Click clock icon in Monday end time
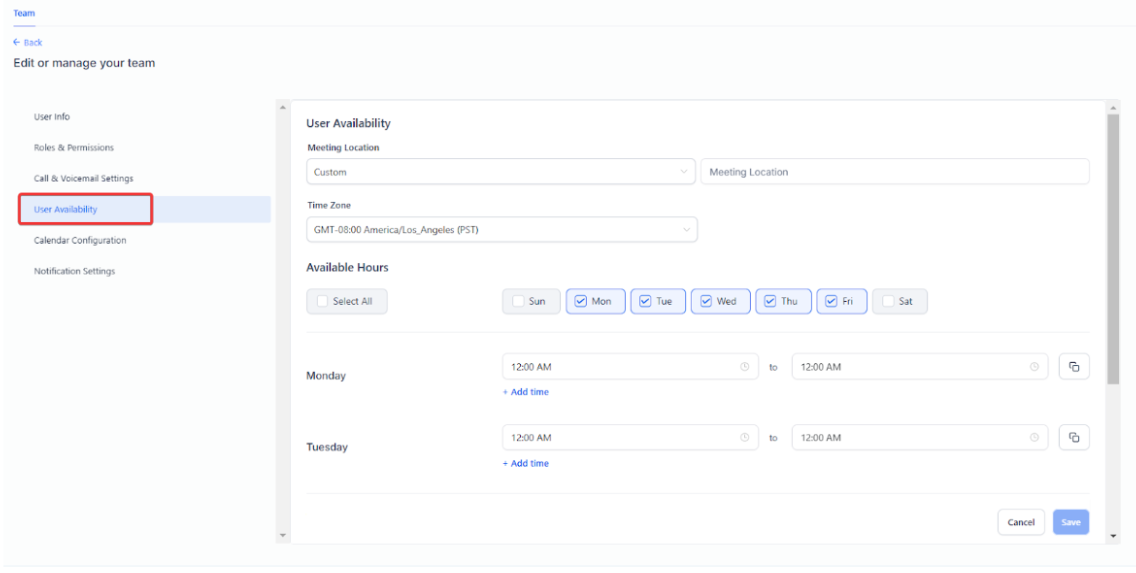Screen dimensions: 1136x573 pos(1034,367)
